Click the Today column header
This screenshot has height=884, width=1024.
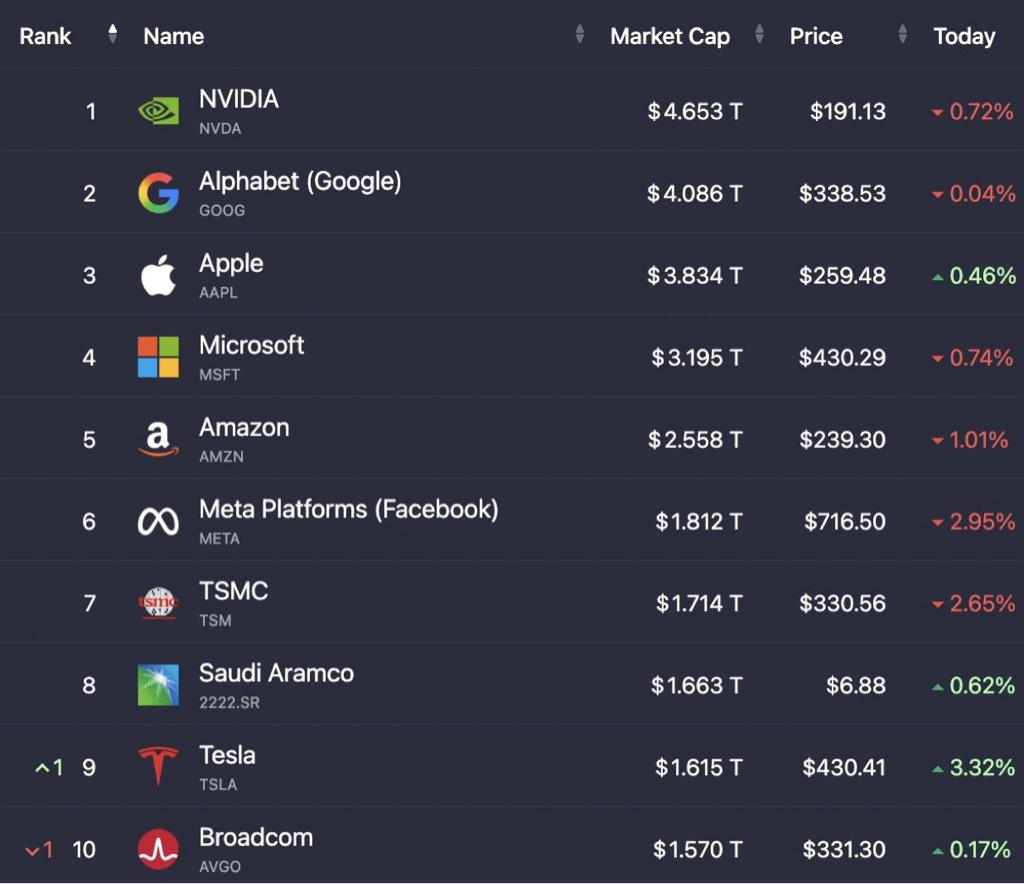point(964,36)
